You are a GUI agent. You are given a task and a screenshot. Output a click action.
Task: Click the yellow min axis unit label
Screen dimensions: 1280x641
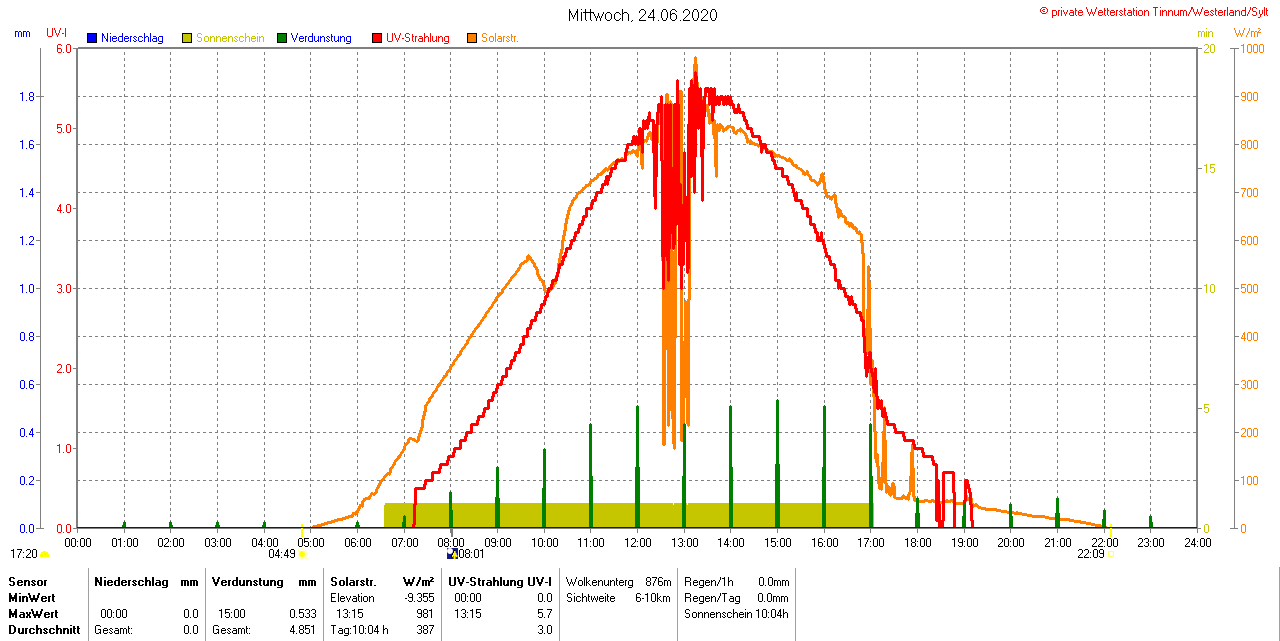(1206, 33)
